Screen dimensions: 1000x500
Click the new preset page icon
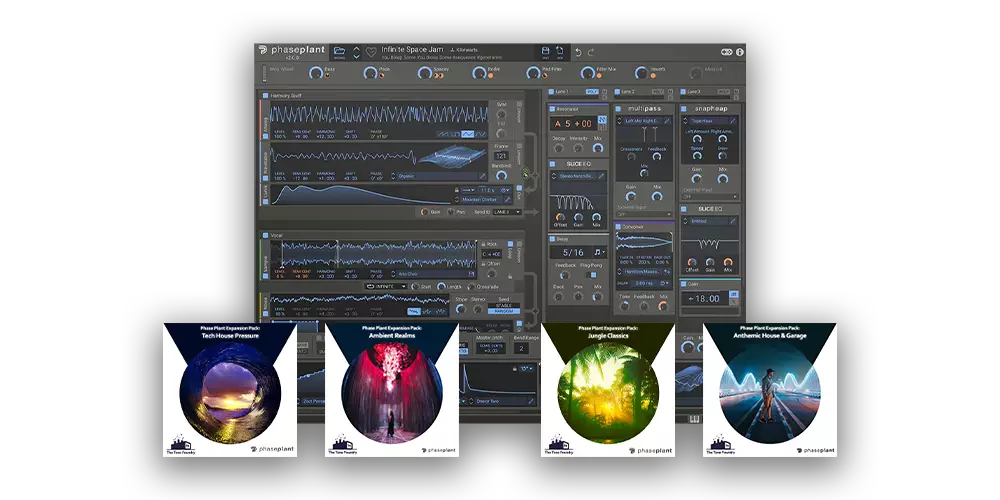(x=560, y=51)
